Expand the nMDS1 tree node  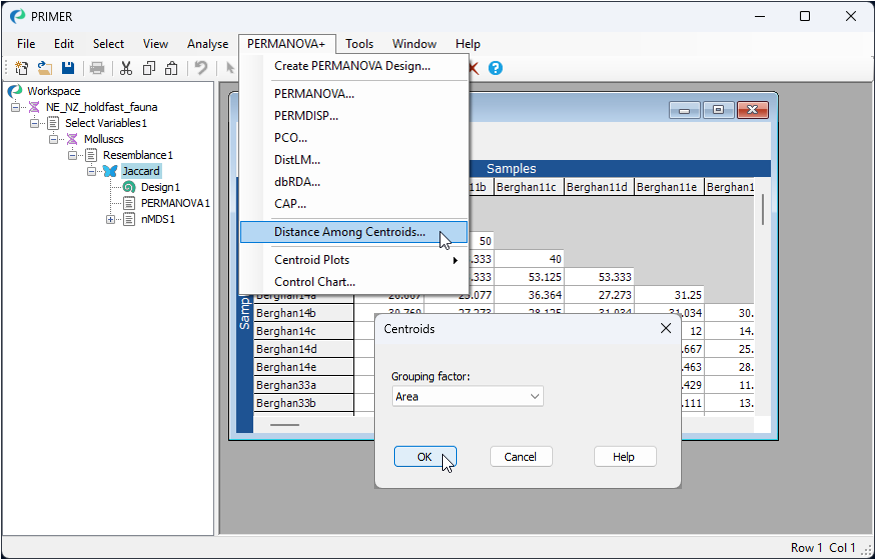pyautogui.click(x=111, y=219)
